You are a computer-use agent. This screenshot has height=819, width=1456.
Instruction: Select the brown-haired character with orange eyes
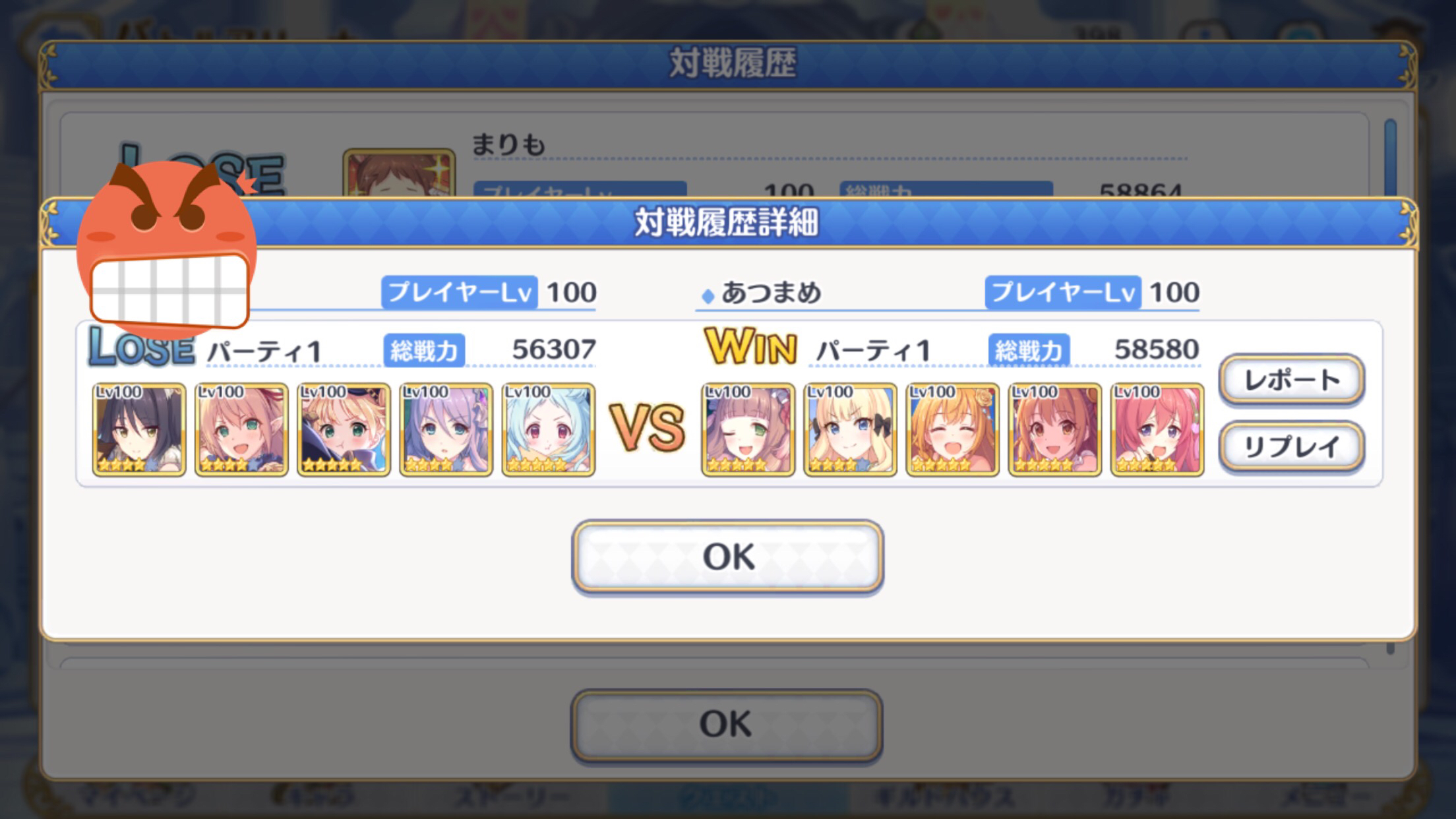coord(1054,429)
